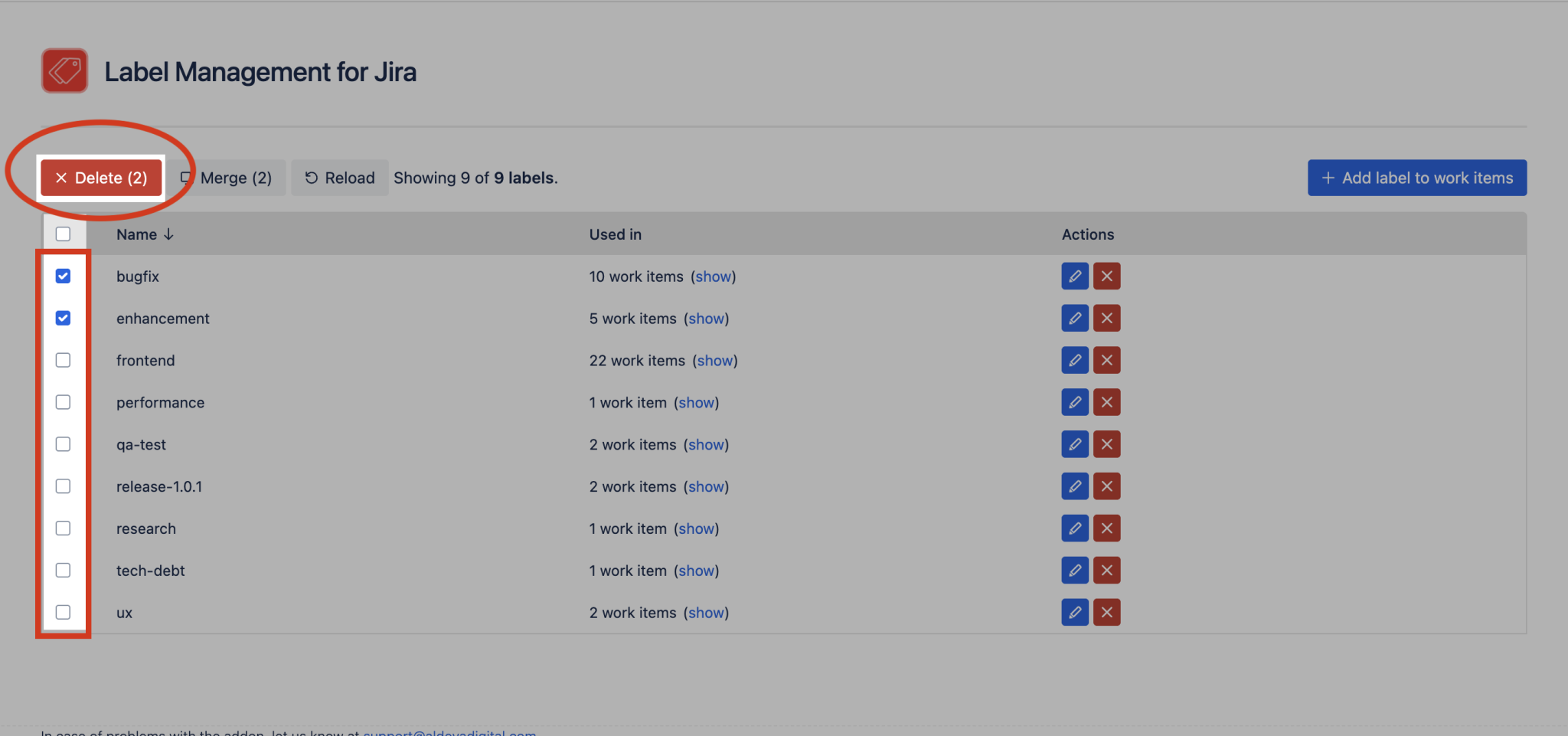Click the Label Management app logo

(x=64, y=70)
